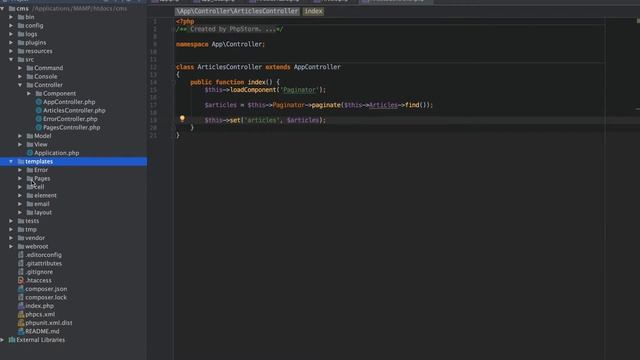Click the paginate method call
The image size is (640, 360).
(326, 105)
